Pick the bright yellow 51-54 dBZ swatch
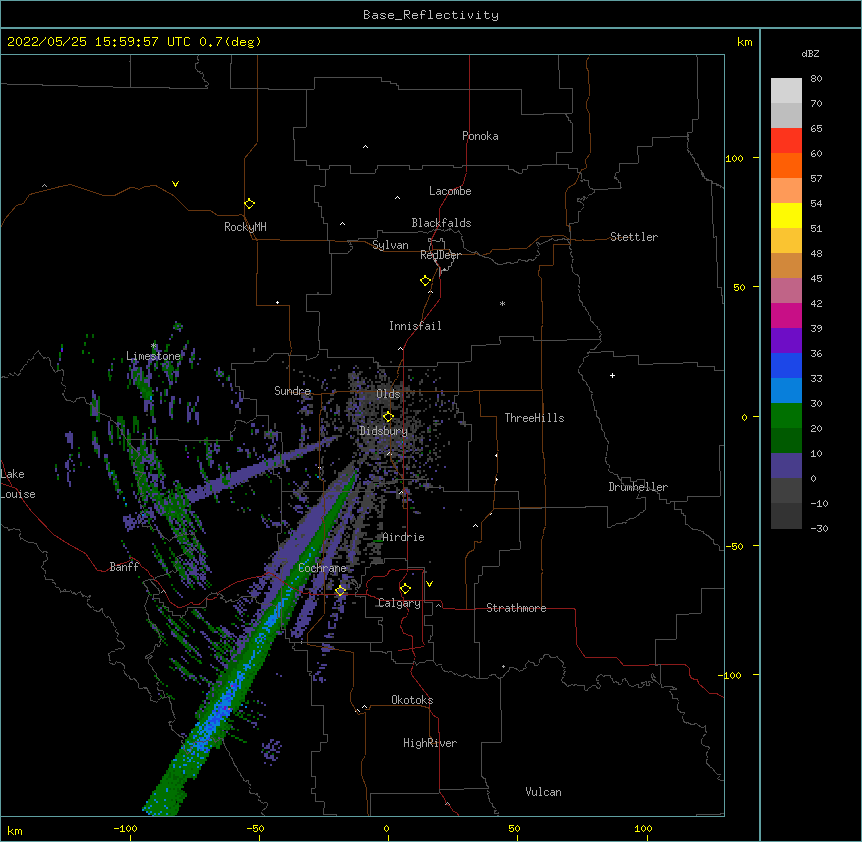This screenshot has height=842, width=862. [786, 216]
